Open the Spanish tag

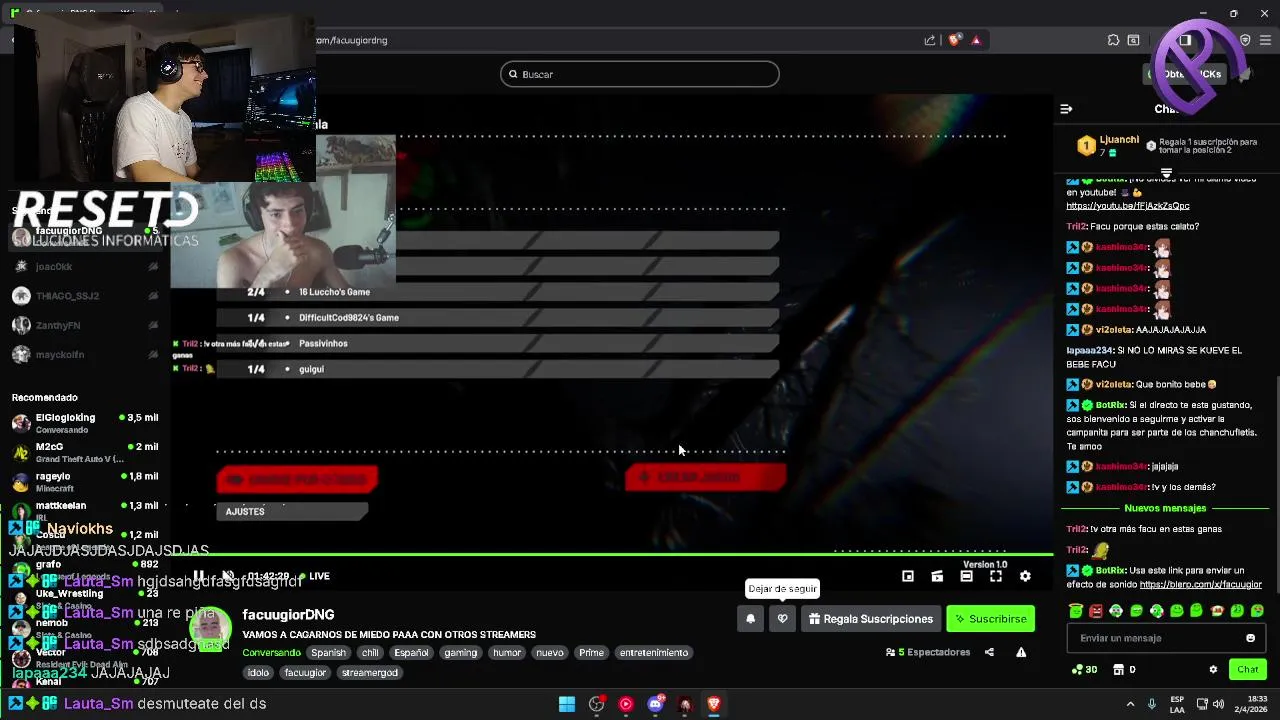(328, 653)
